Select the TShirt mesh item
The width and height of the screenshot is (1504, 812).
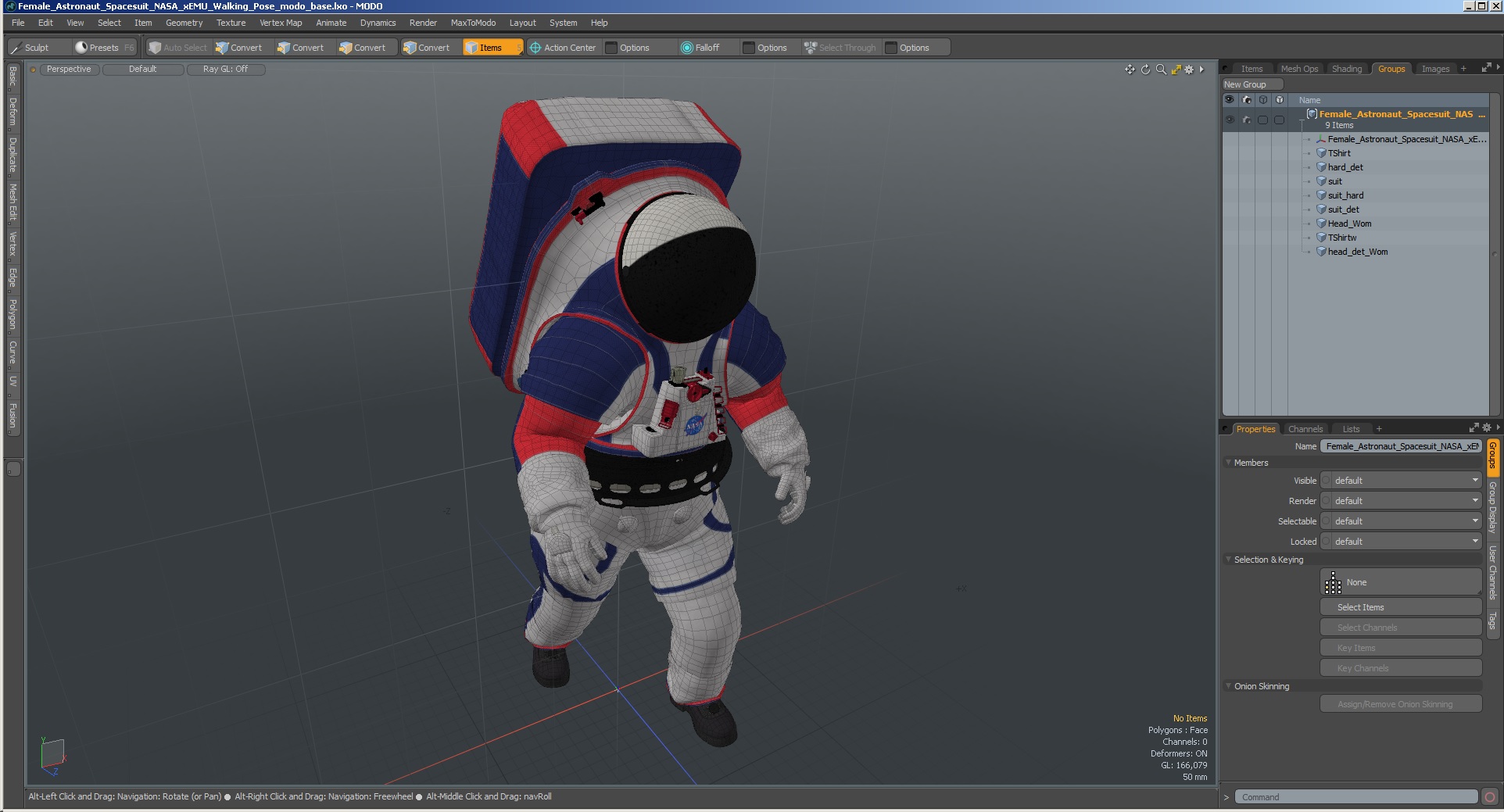point(1338,153)
